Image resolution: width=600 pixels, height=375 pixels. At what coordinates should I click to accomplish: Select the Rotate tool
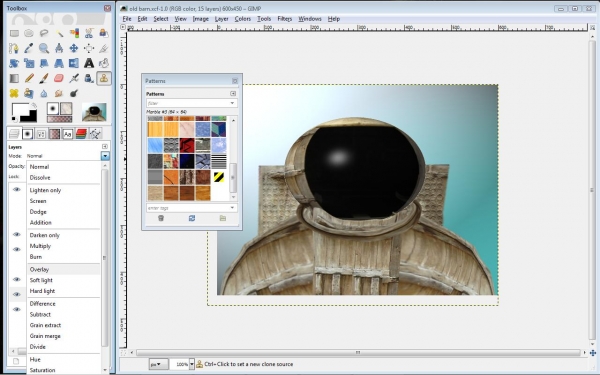coord(14,63)
